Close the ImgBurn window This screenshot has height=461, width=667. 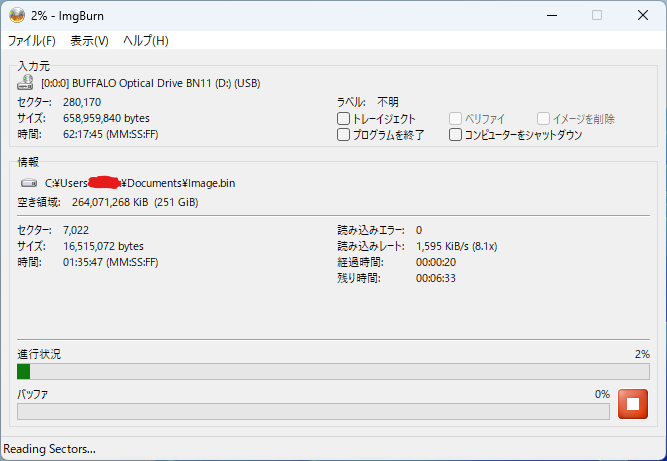(641, 15)
